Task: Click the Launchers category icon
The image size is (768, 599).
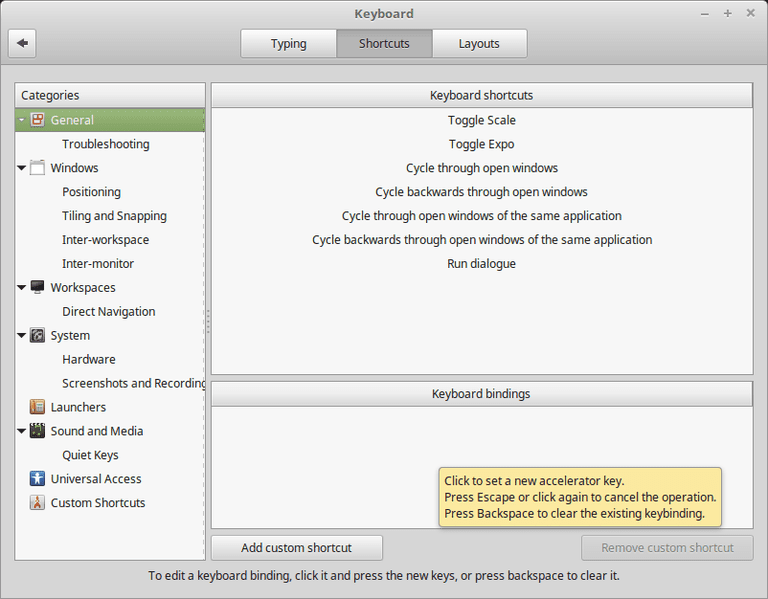Action: pyautogui.click(x=37, y=407)
